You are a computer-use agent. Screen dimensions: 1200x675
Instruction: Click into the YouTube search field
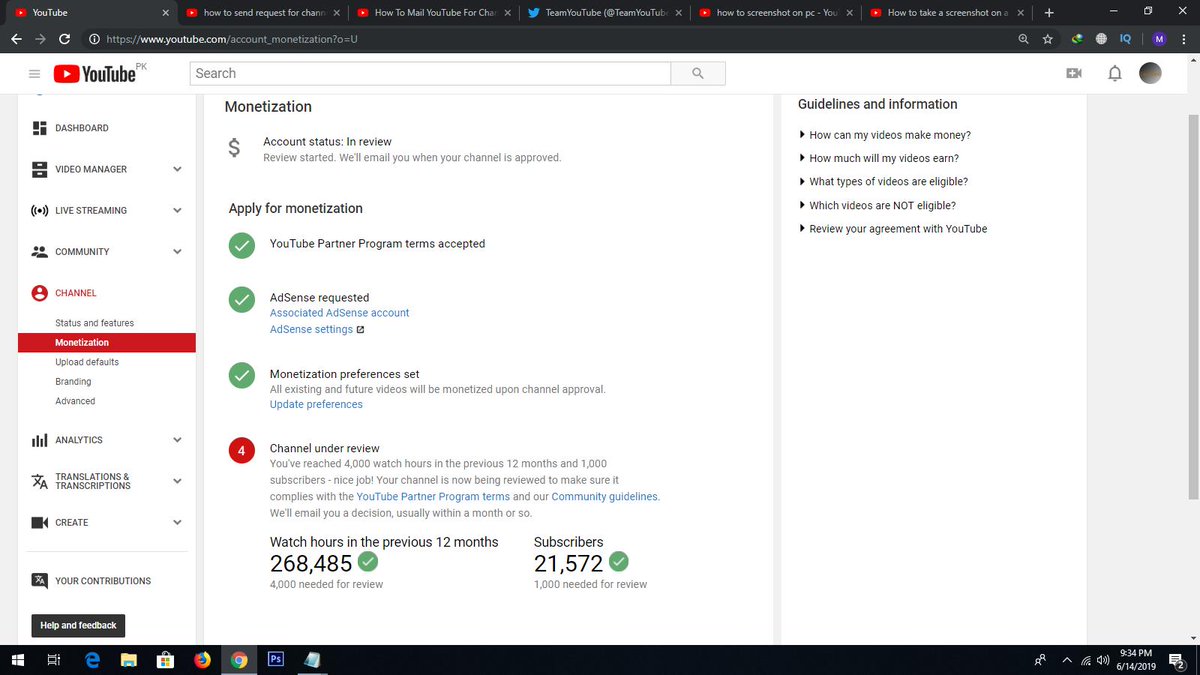click(x=430, y=73)
